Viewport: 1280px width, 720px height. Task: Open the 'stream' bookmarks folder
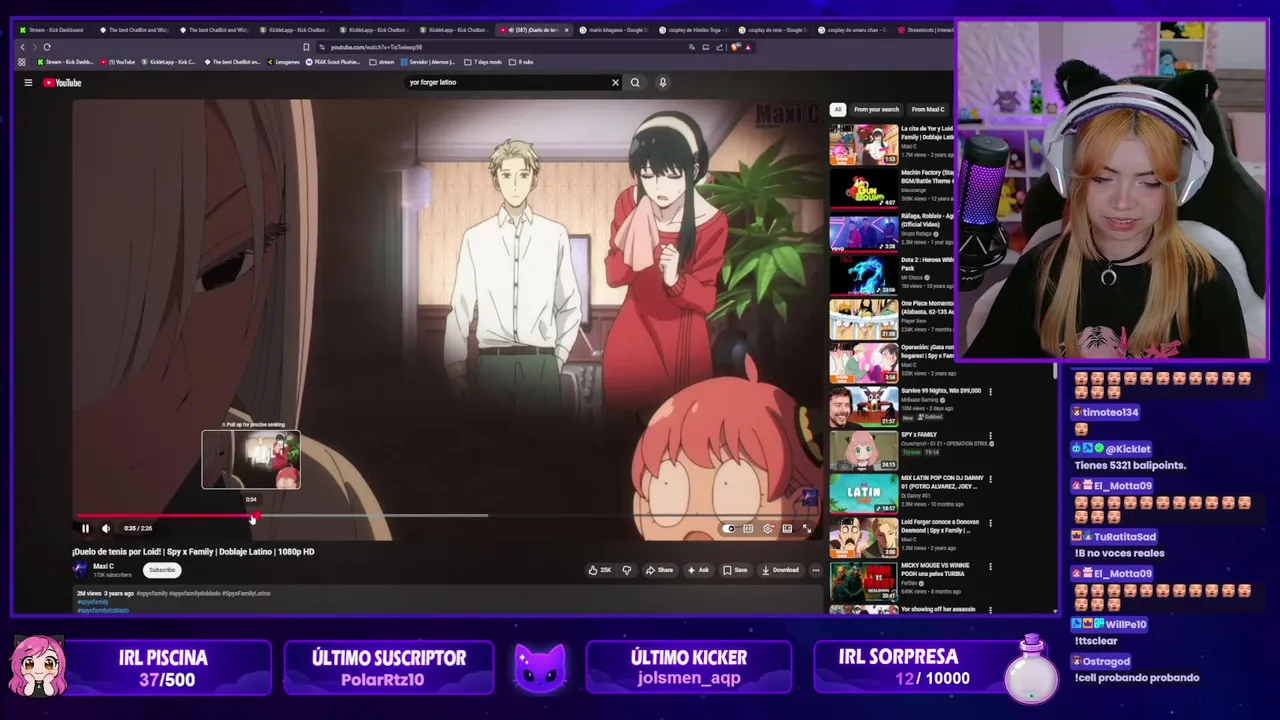coord(382,62)
